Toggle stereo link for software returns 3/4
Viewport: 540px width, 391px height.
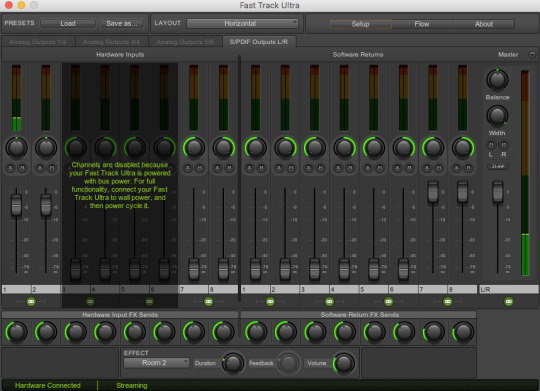pos(329,302)
